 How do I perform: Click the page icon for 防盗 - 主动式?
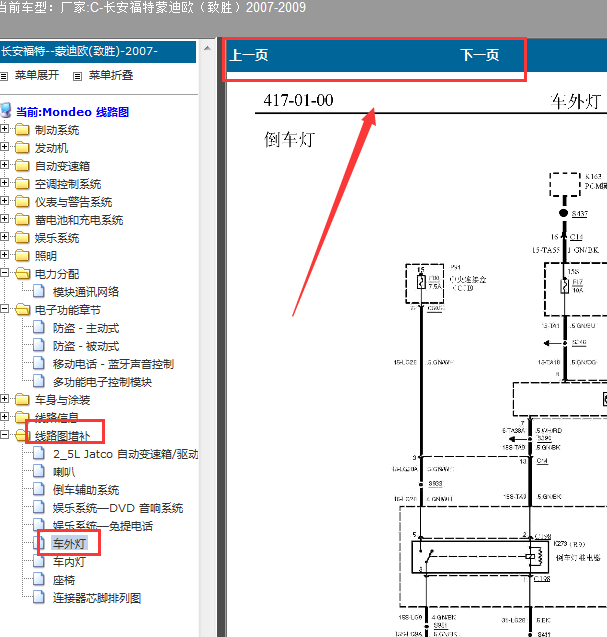pyautogui.click(x=39, y=327)
